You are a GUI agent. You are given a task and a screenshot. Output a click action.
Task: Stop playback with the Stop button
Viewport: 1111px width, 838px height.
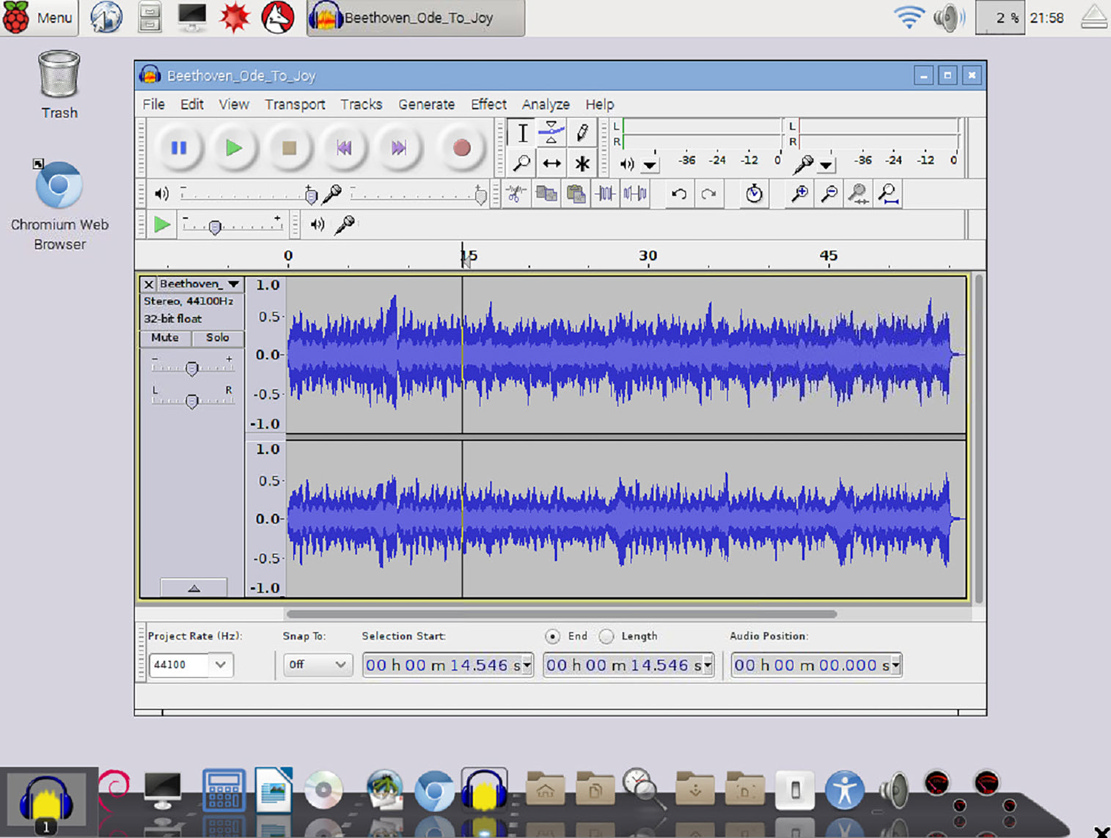click(x=289, y=148)
